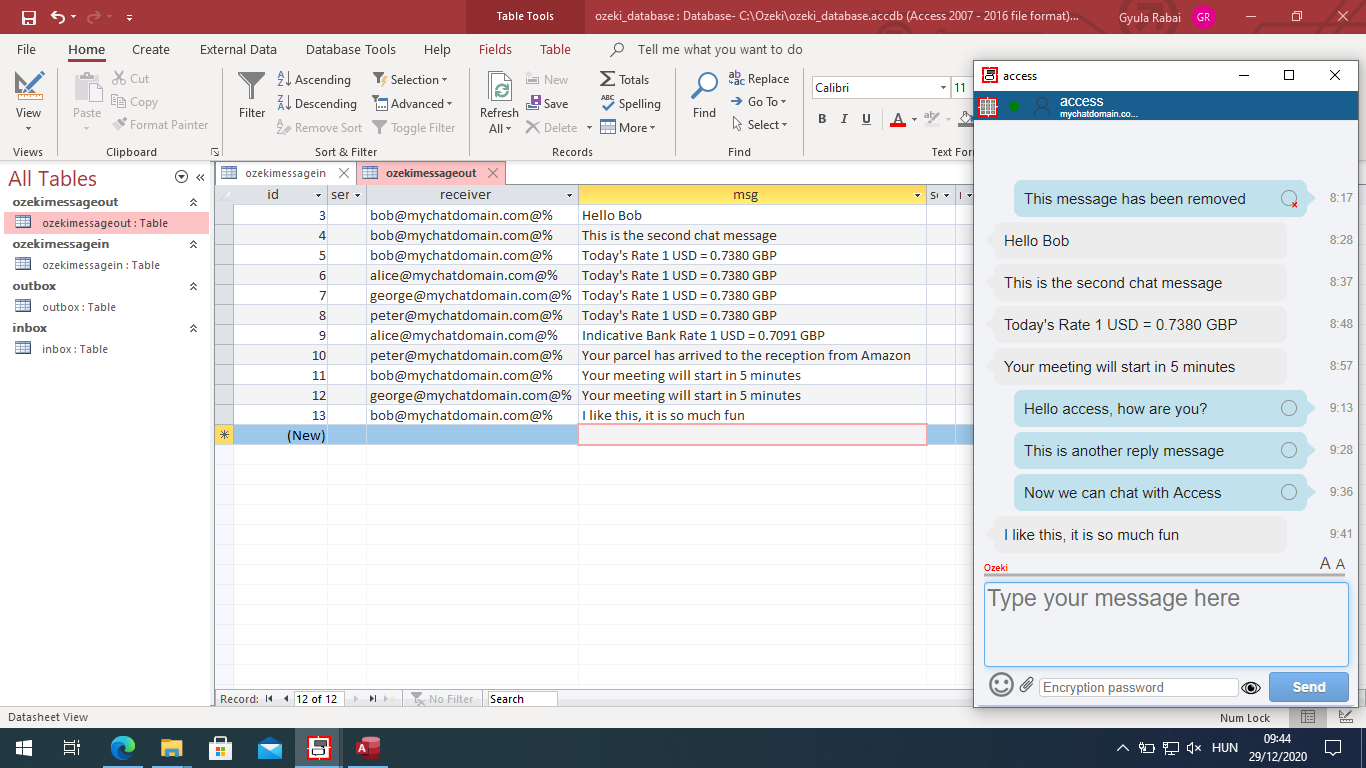Click Refresh All icon in Records
1366x768 pixels.
coord(499,88)
